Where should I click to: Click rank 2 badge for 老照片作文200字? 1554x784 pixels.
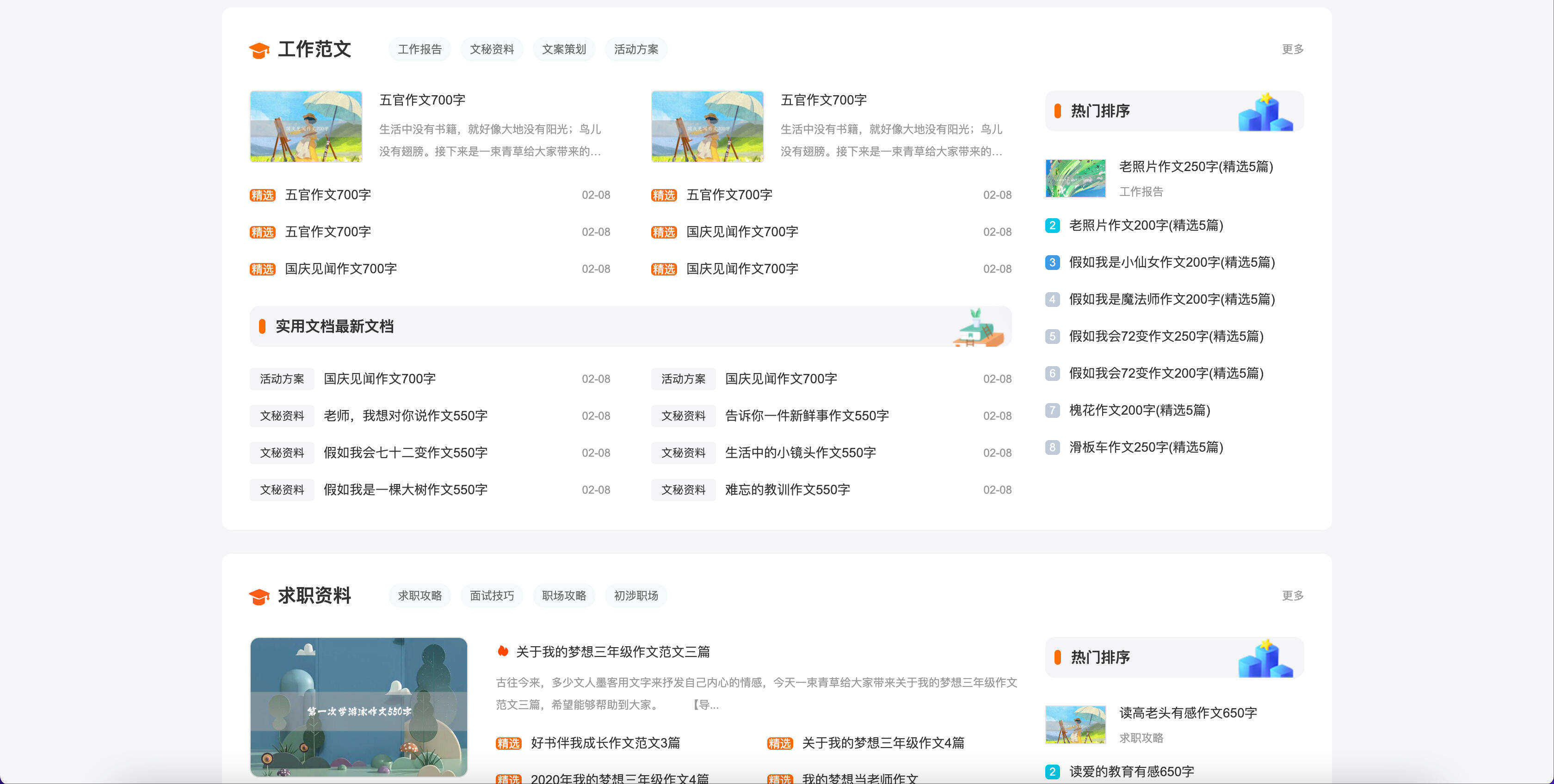click(1052, 226)
